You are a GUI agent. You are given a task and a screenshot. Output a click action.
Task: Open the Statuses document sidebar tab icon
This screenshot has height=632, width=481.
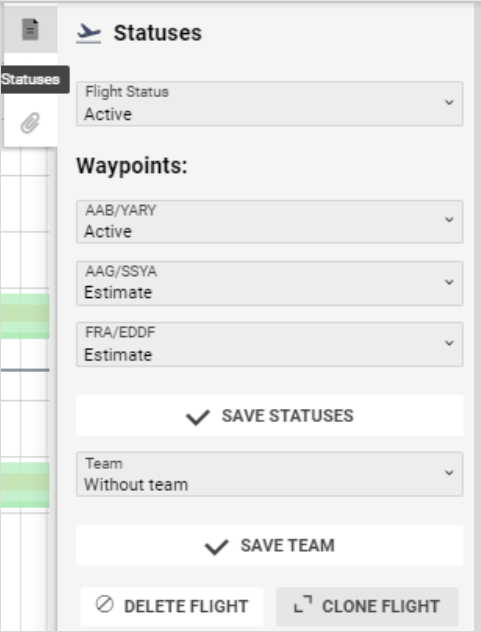click(x=30, y=29)
